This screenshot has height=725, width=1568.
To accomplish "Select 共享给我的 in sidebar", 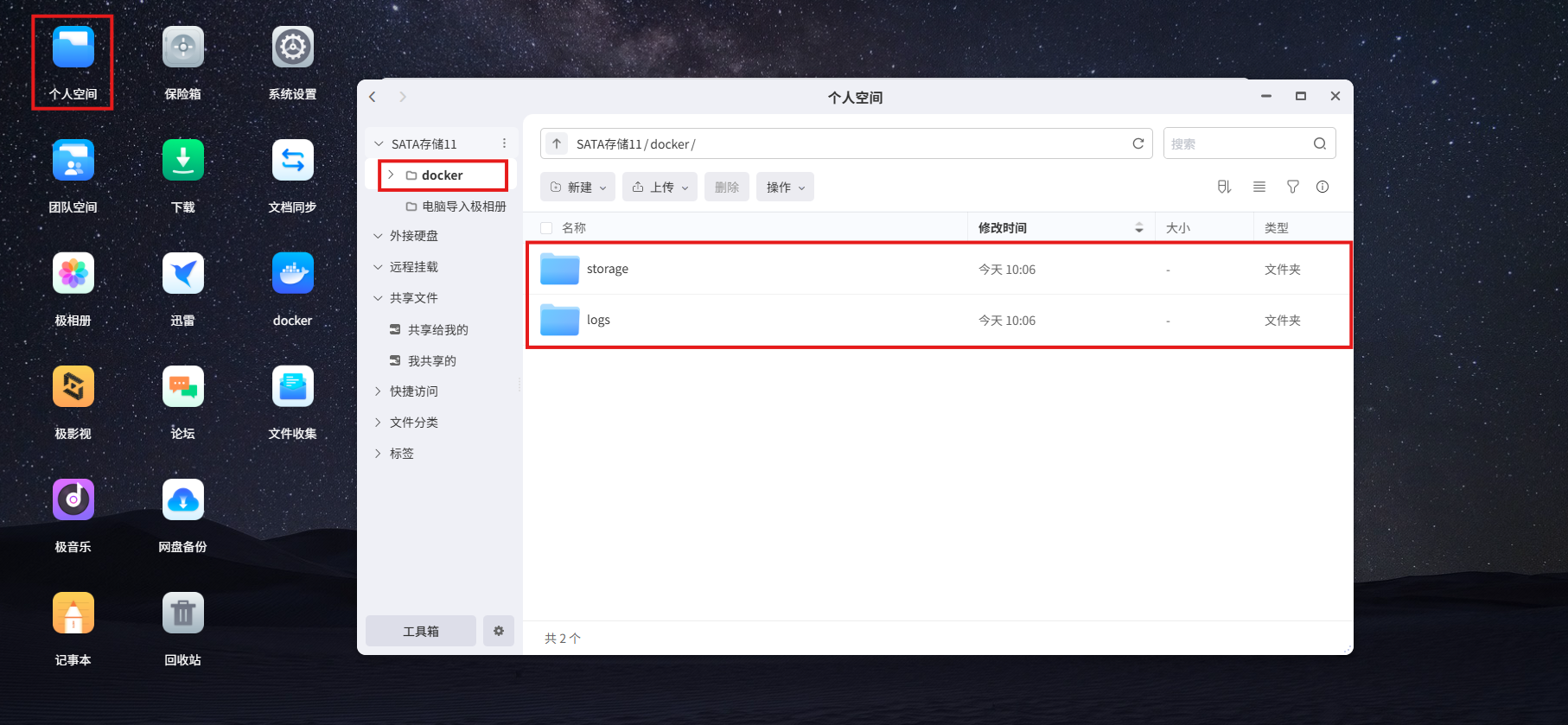I will pos(437,330).
